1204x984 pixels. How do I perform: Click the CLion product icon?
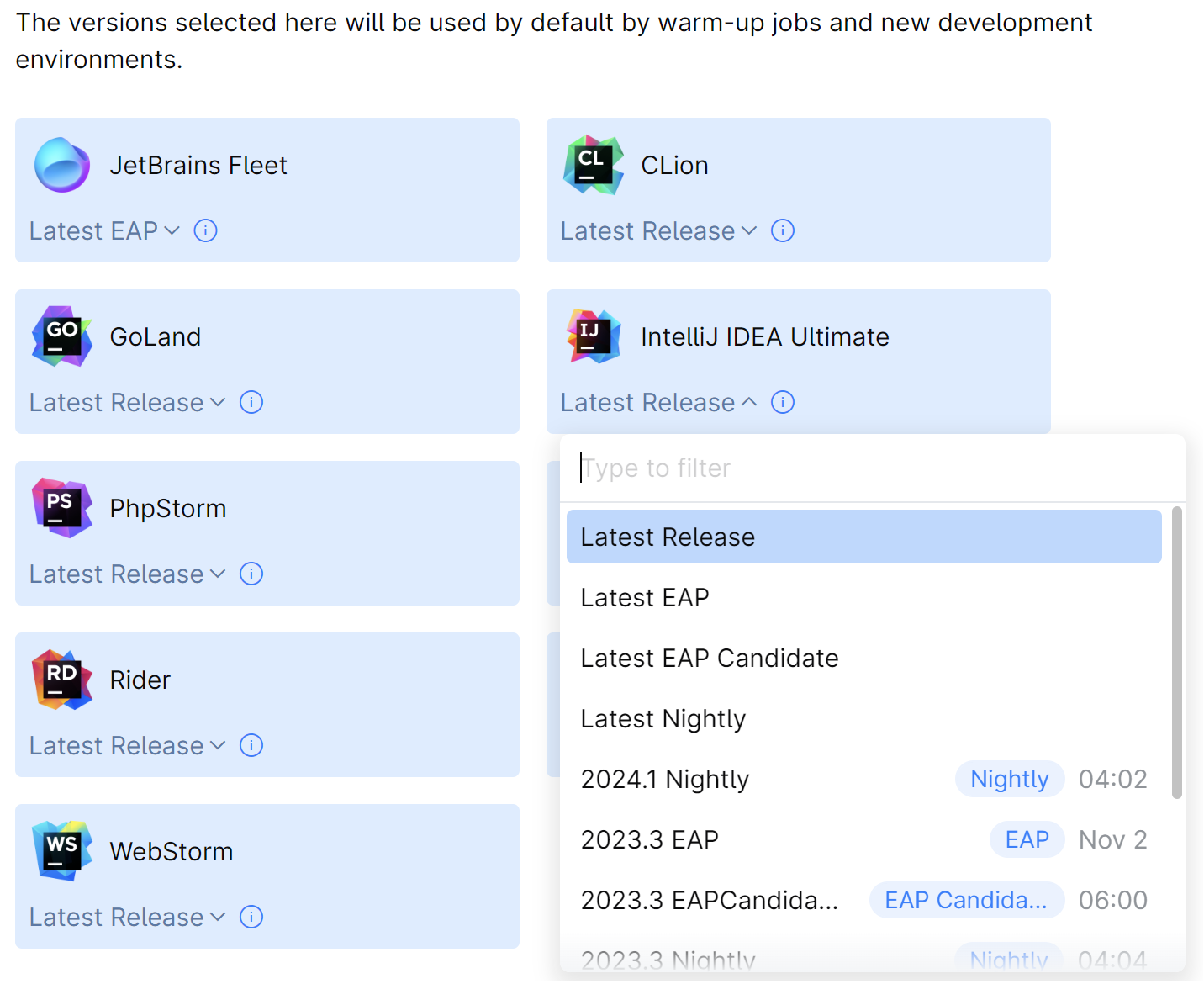pos(593,164)
